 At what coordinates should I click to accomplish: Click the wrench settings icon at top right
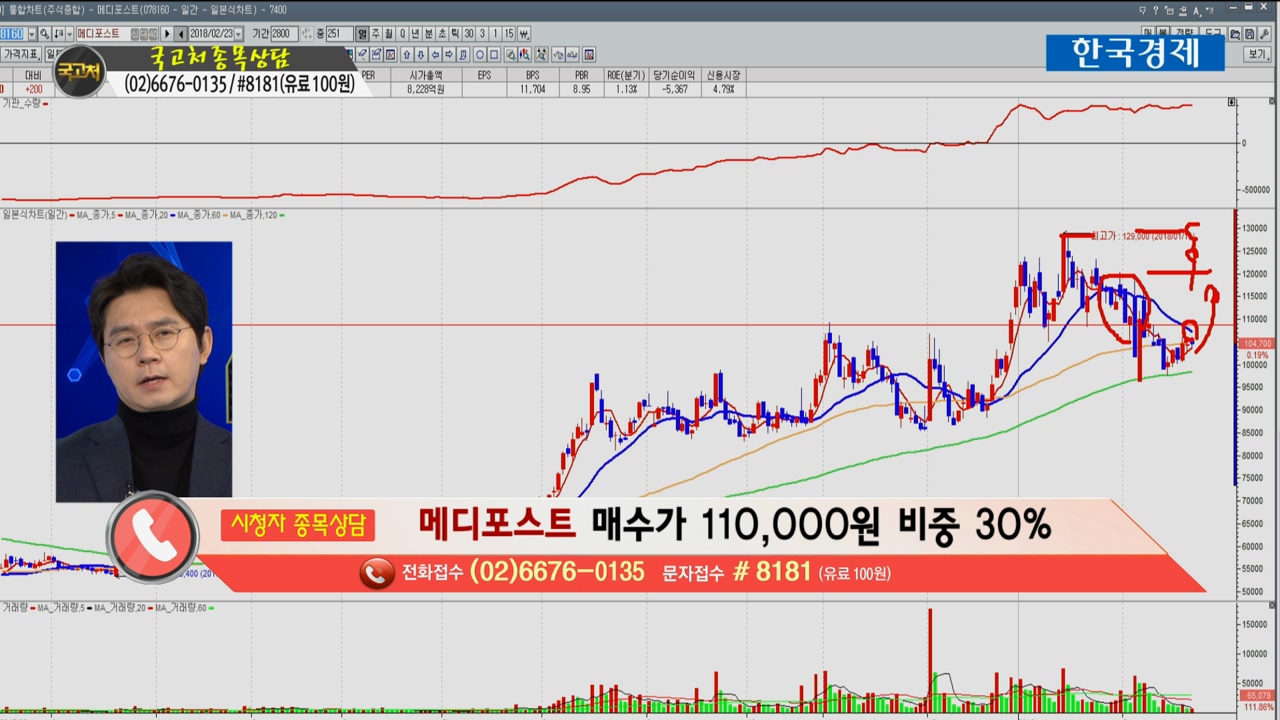point(1264,34)
